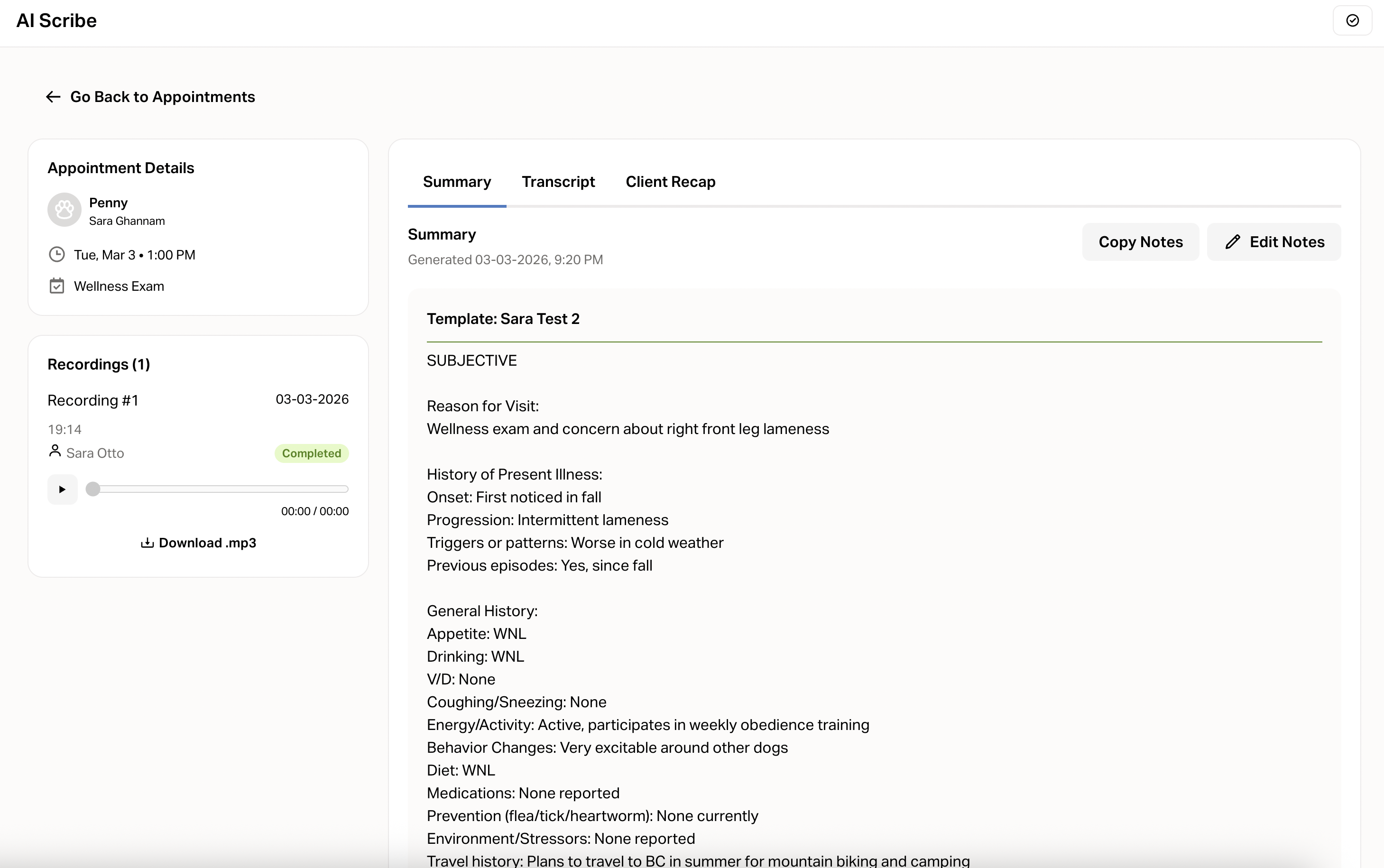Click the Completed status badge
This screenshot has height=868, width=1384.
(x=311, y=453)
